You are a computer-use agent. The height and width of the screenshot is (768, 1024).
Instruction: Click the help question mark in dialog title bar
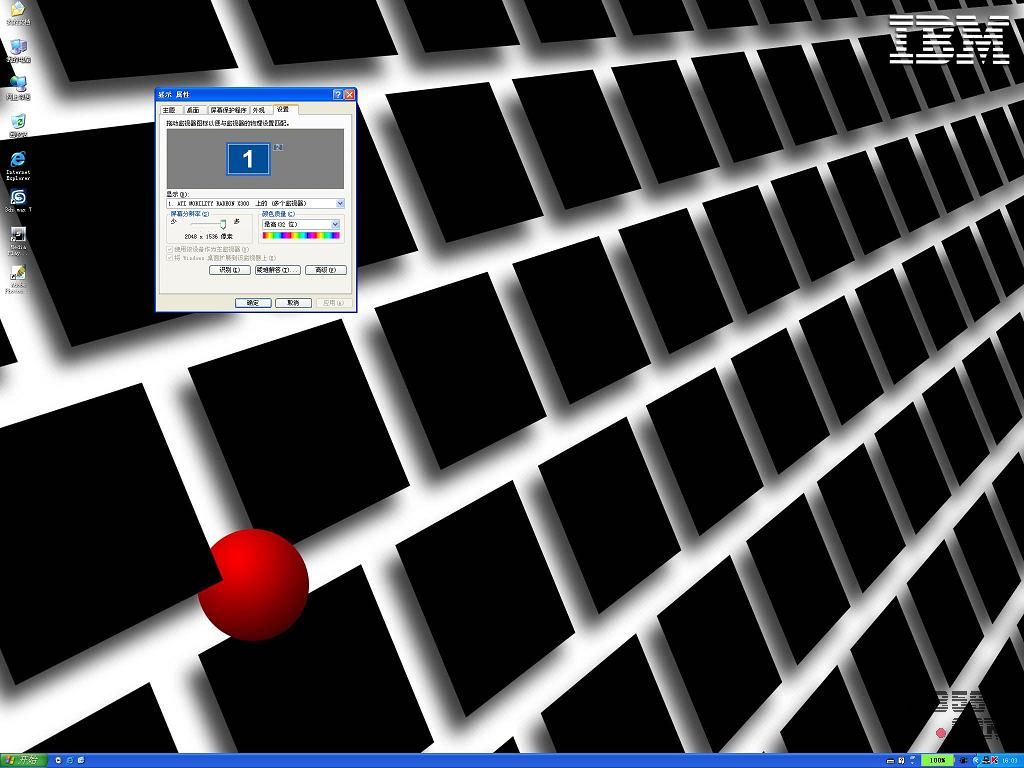[x=338, y=95]
